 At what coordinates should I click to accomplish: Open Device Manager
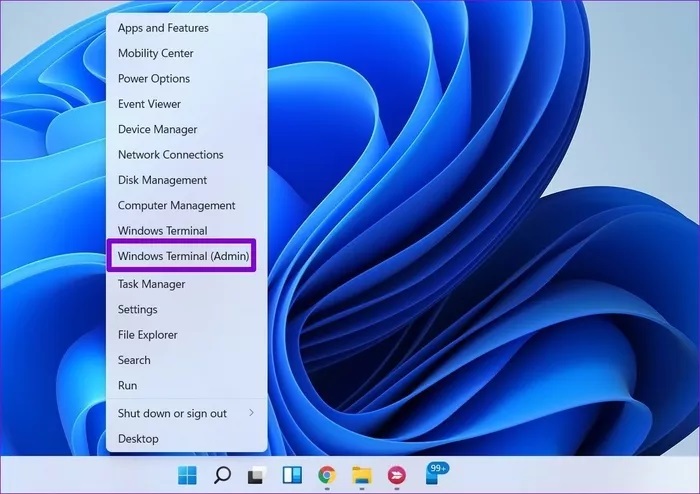(158, 129)
